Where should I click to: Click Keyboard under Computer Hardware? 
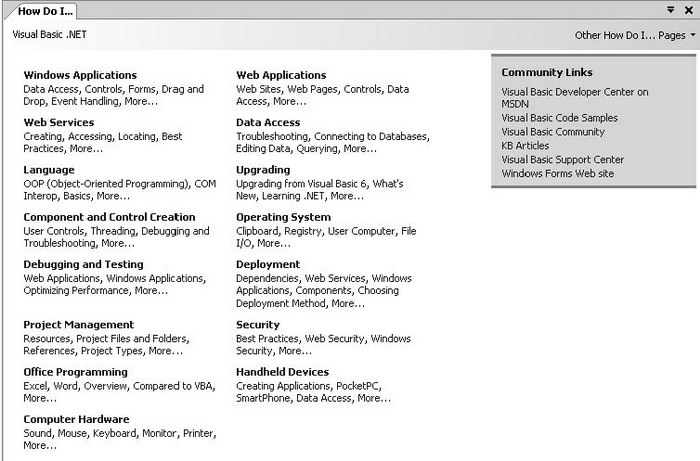[x=115, y=433]
